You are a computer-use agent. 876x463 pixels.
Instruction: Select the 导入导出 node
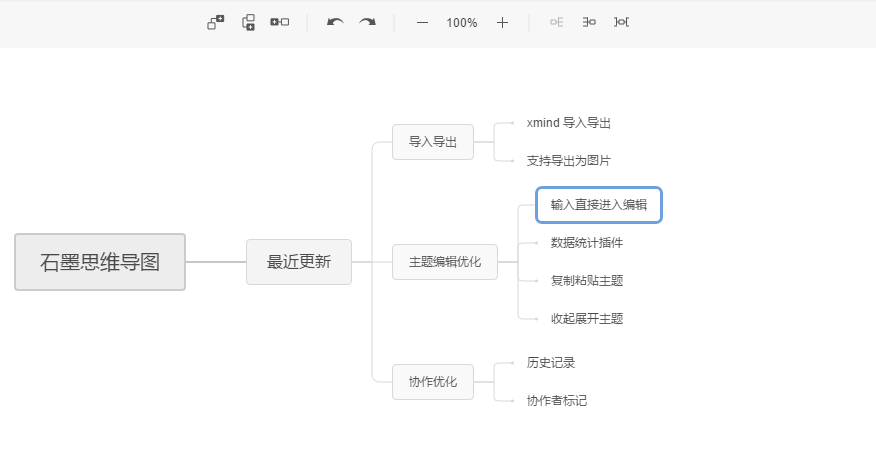pos(433,142)
